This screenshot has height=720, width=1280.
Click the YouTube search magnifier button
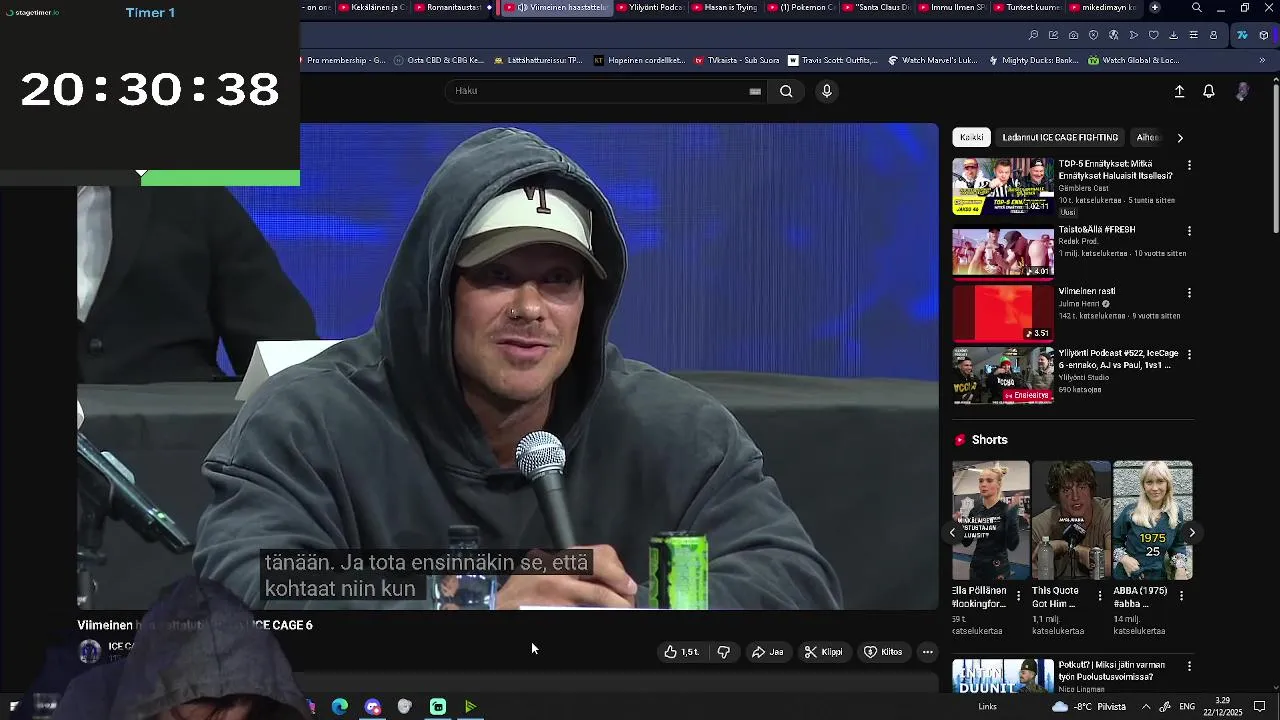tap(786, 91)
